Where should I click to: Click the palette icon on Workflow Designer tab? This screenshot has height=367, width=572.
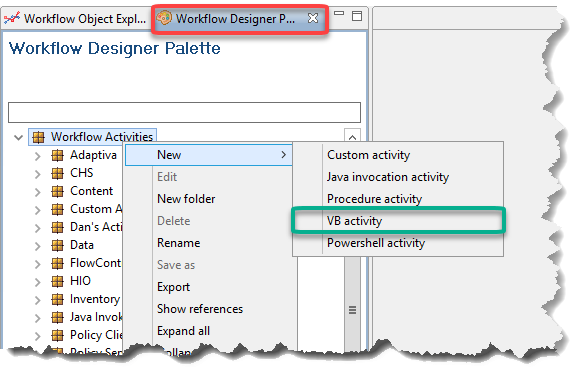(164, 18)
